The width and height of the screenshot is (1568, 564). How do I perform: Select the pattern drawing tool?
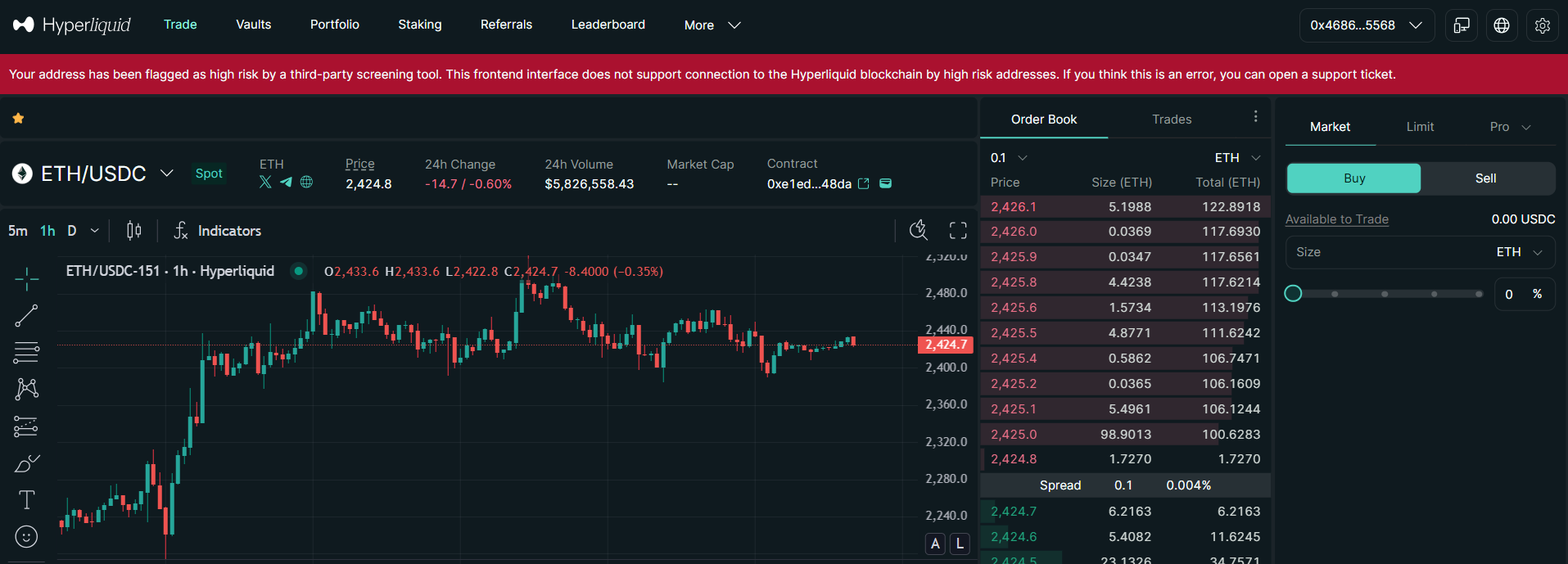tap(26, 389)
